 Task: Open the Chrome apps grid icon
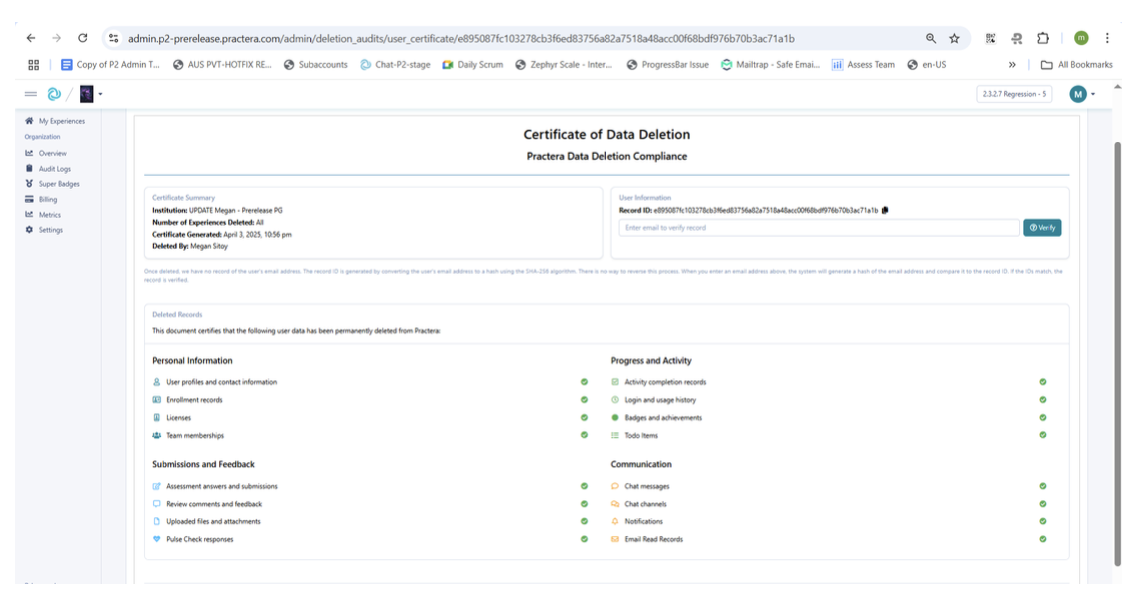33,65
